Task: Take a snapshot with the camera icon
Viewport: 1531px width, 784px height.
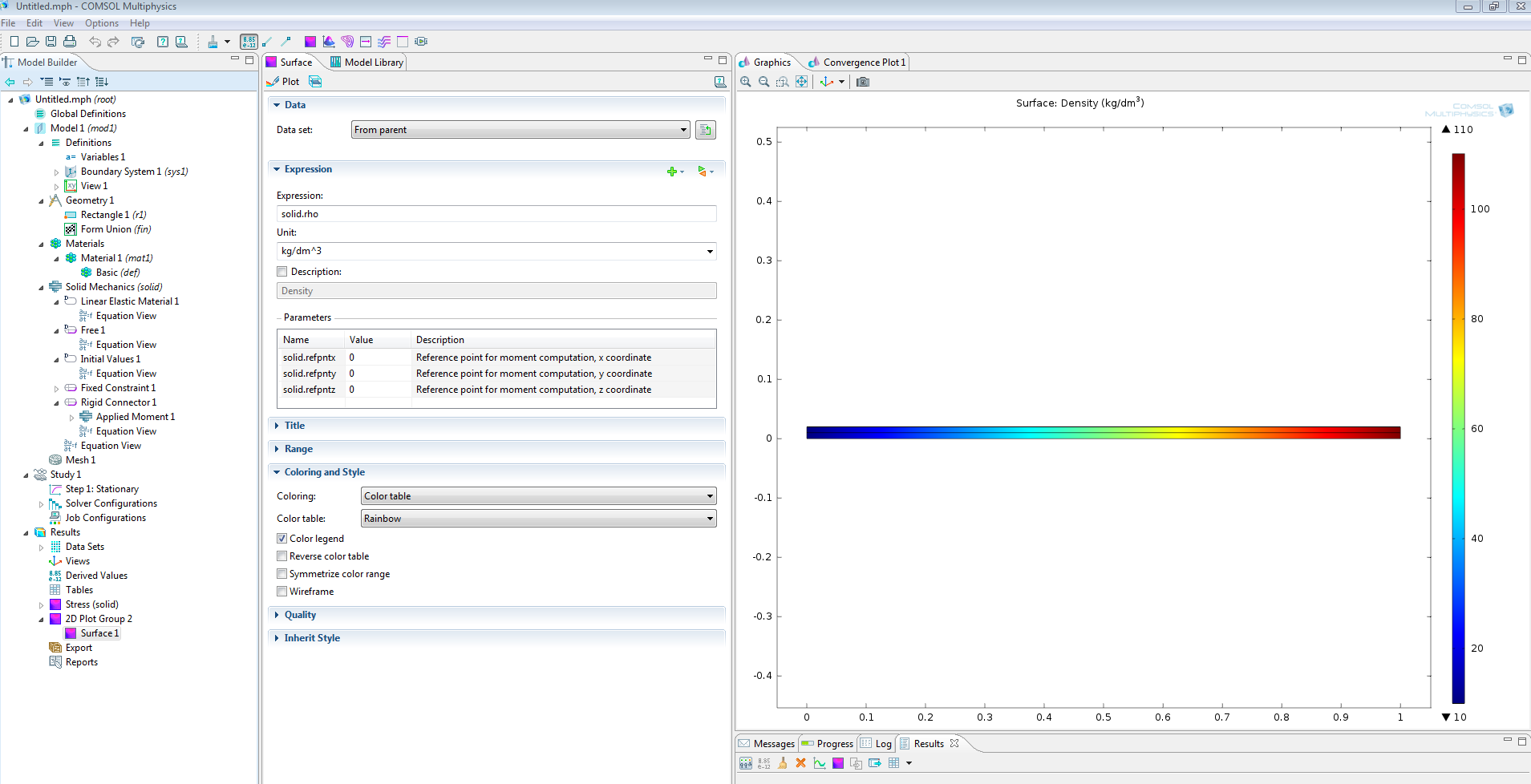Action: pos(863,82)
